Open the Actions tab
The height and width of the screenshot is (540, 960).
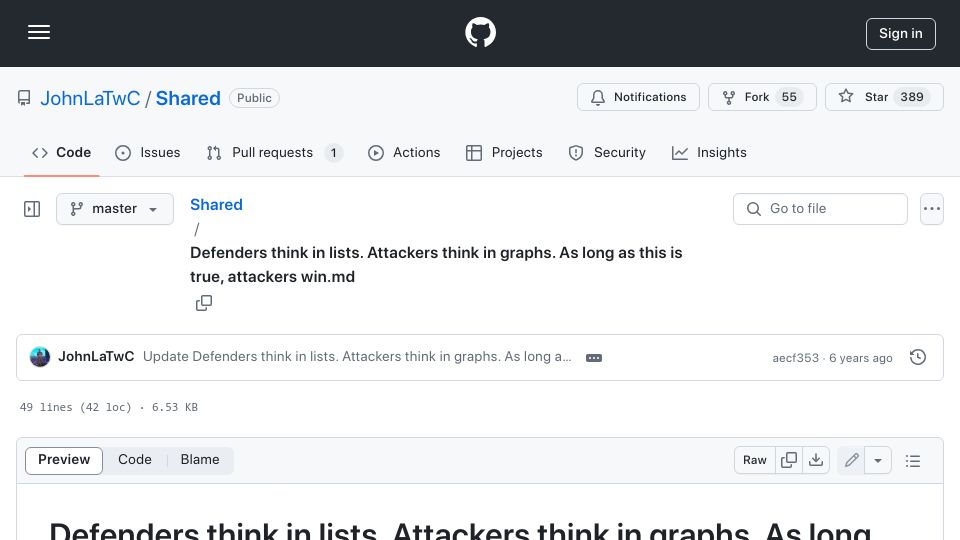click(404, 152)
